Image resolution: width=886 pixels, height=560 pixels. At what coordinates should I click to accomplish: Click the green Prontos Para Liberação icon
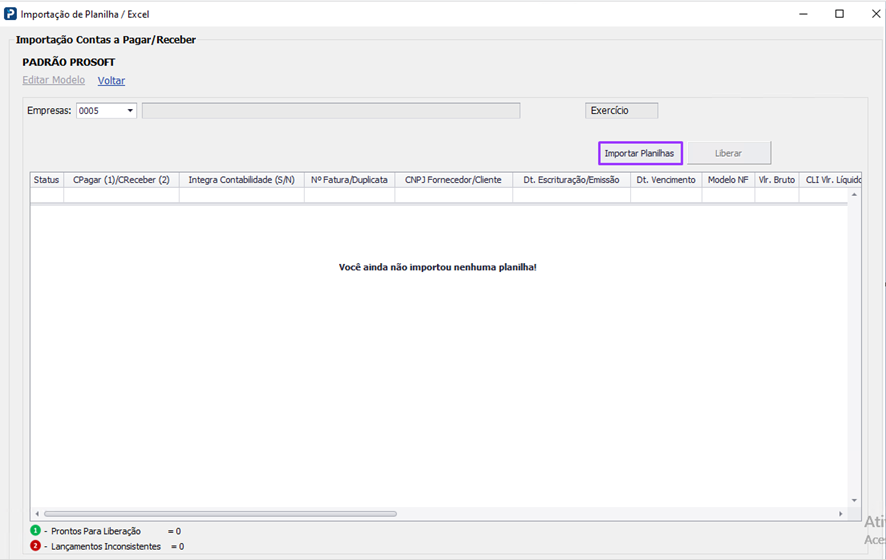[36, 531]
